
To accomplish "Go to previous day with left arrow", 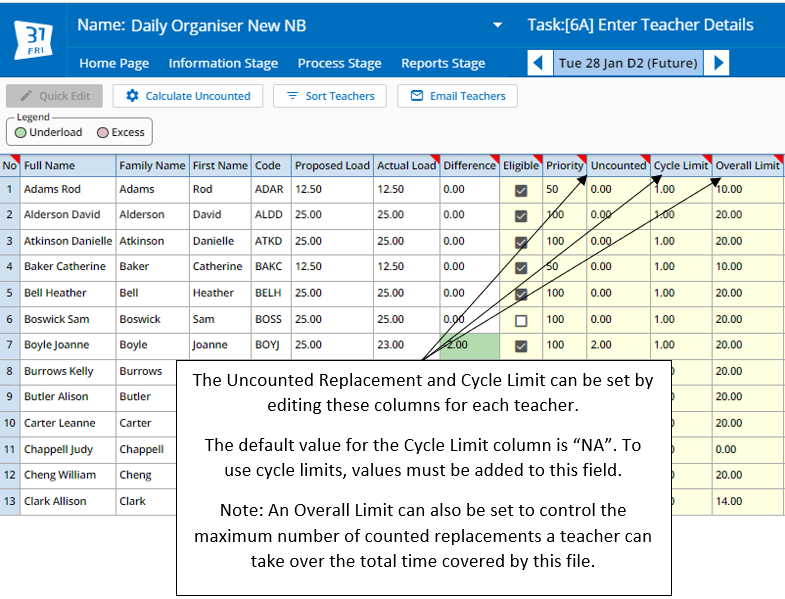I will point(539,63).
